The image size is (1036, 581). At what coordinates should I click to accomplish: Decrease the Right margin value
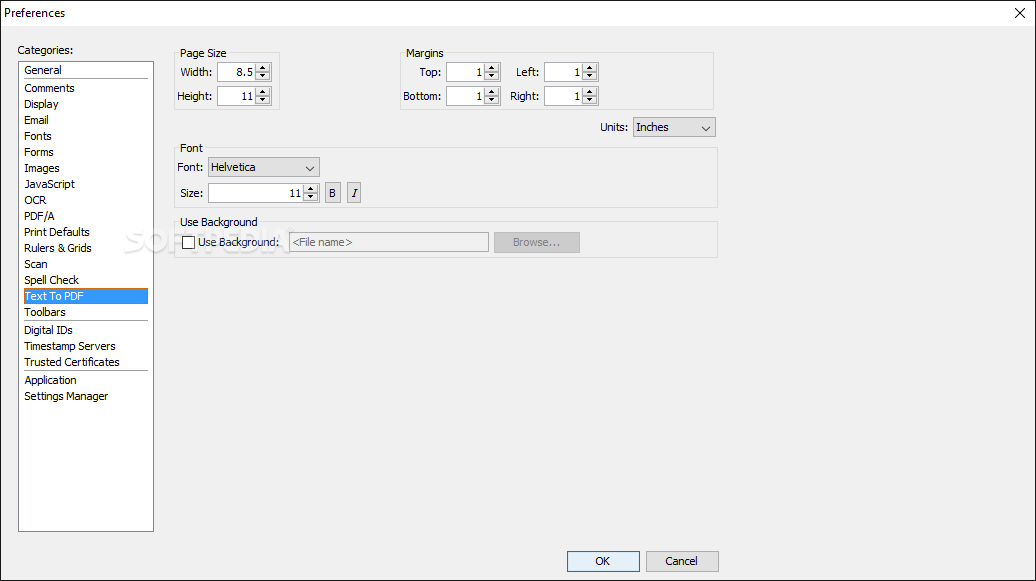(x=590, y=100)
